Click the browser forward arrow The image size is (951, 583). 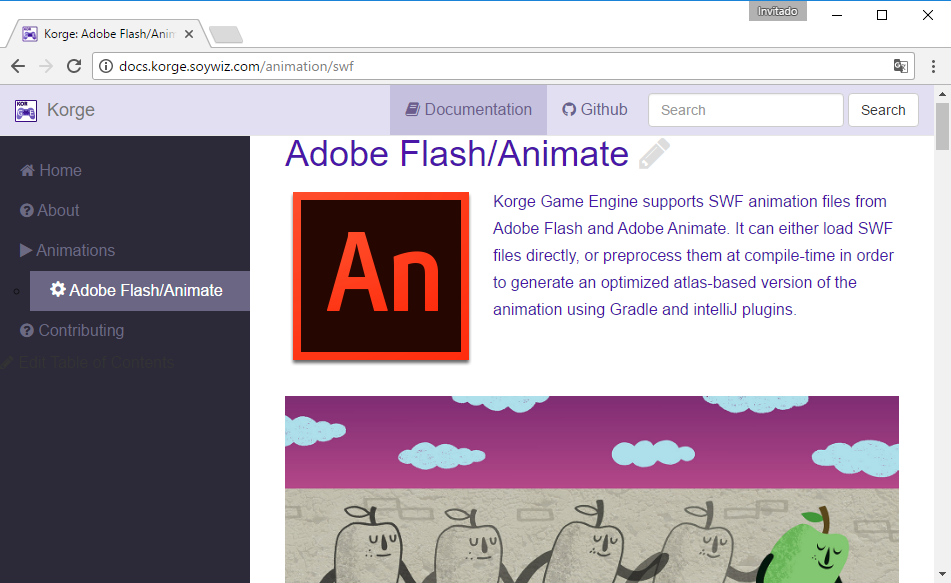[x=46, y=66]
